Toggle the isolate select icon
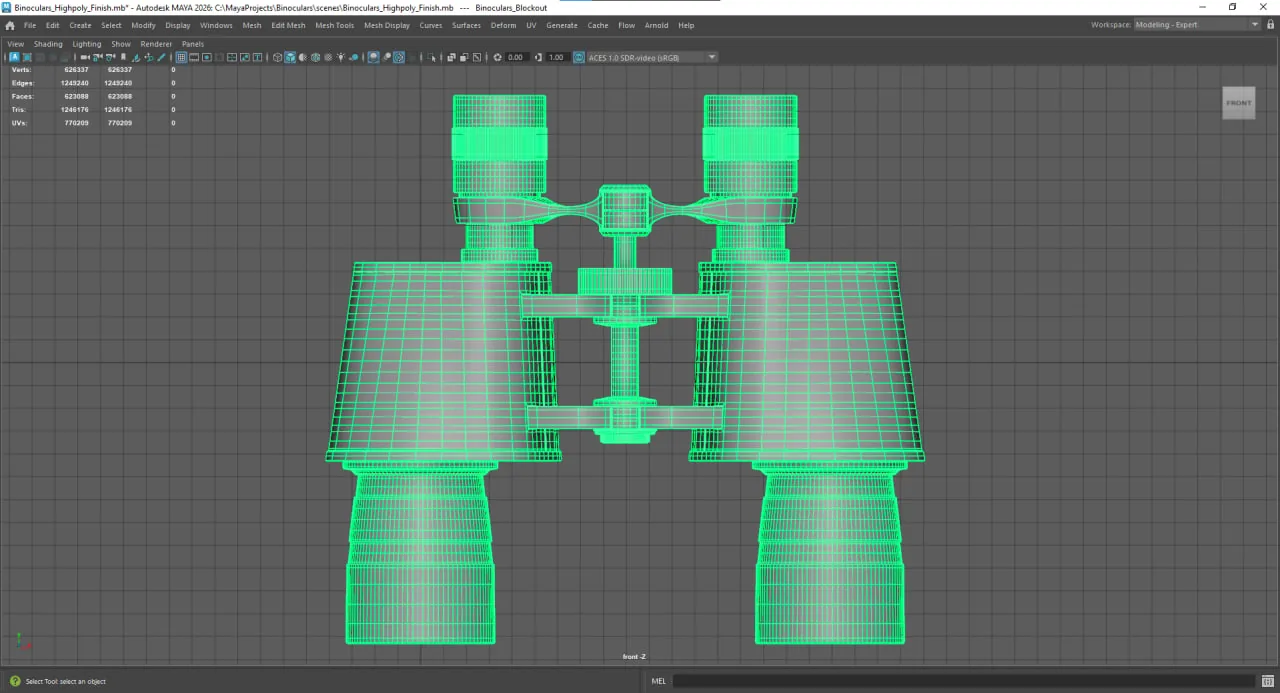1280x693 pixels. click(x=373, y=57)
